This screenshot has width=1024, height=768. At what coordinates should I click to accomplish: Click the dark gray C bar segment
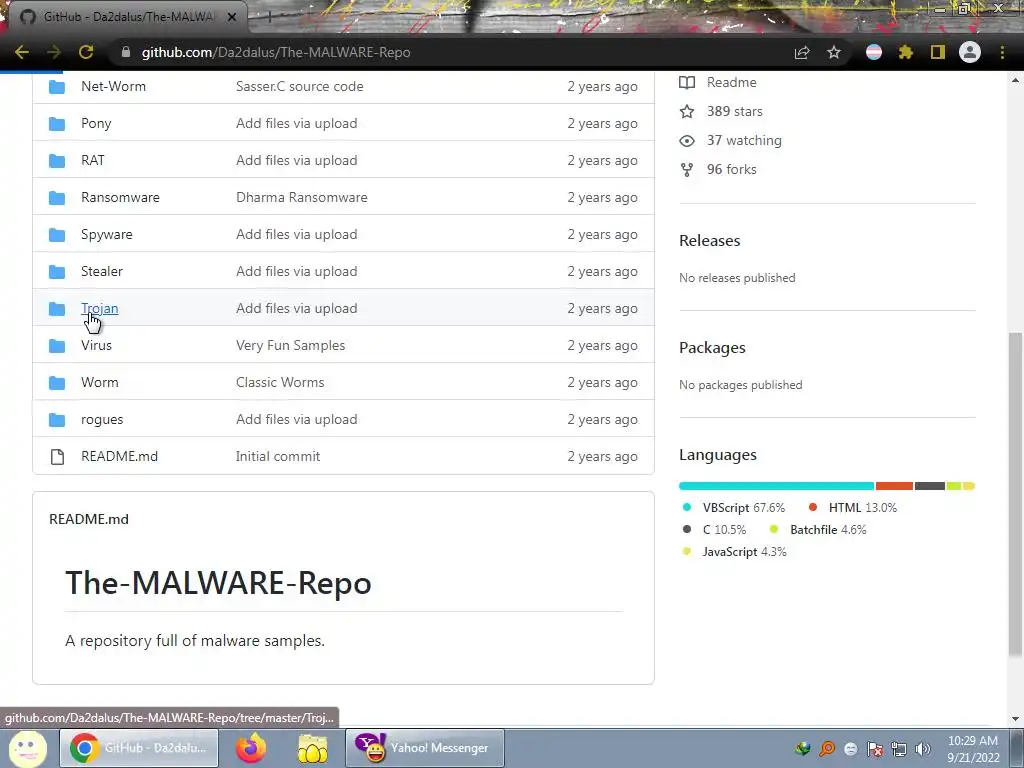tap(930, 486)
